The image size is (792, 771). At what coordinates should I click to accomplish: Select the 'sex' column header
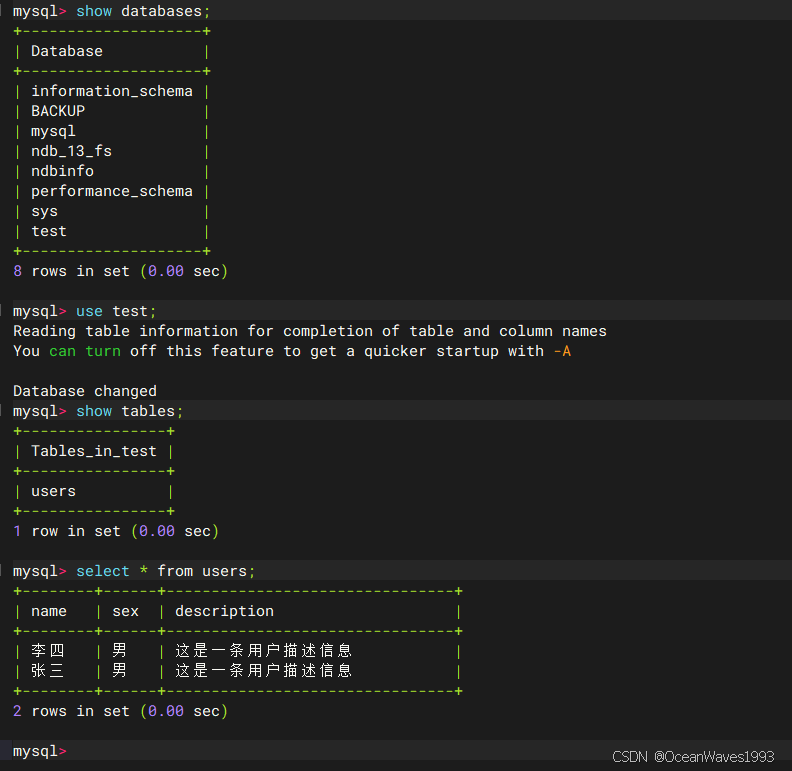[125, 611]
